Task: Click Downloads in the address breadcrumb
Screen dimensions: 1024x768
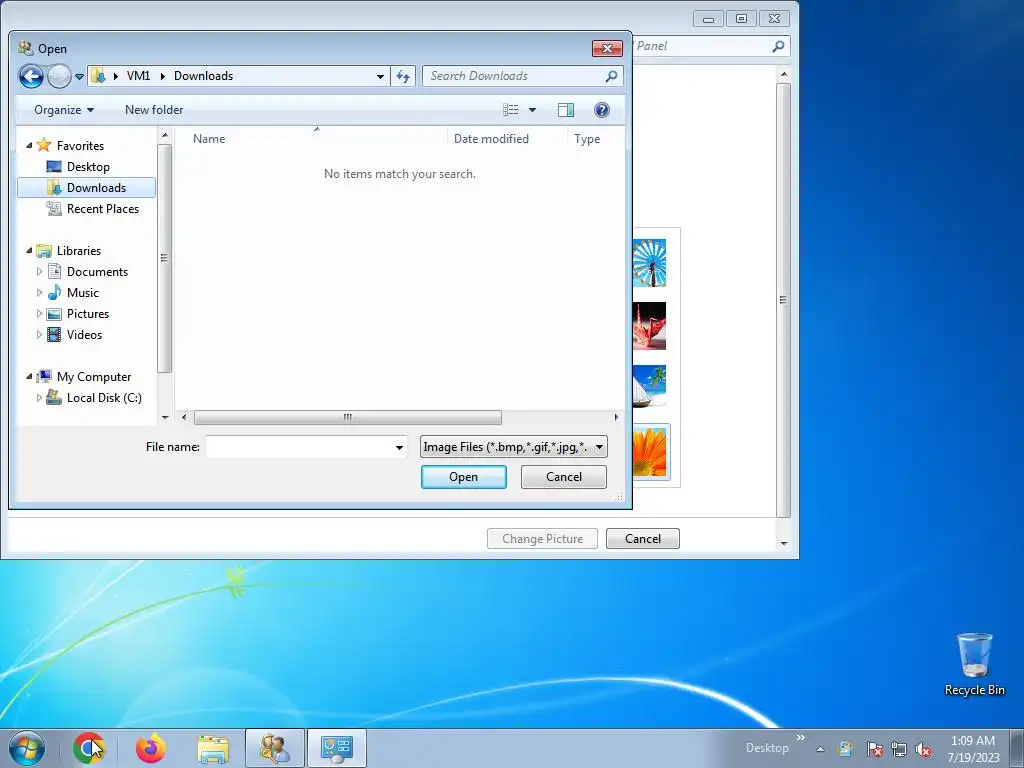Action: (x=203, y=76)
